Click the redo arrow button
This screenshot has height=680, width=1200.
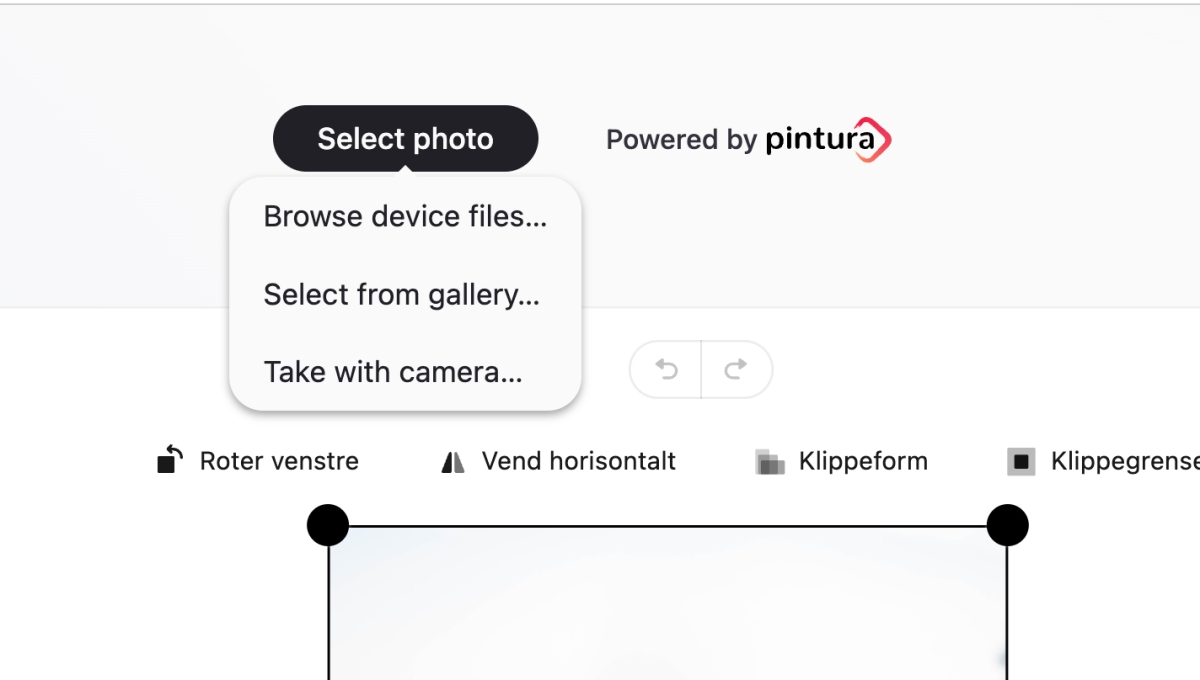(736, 370)
